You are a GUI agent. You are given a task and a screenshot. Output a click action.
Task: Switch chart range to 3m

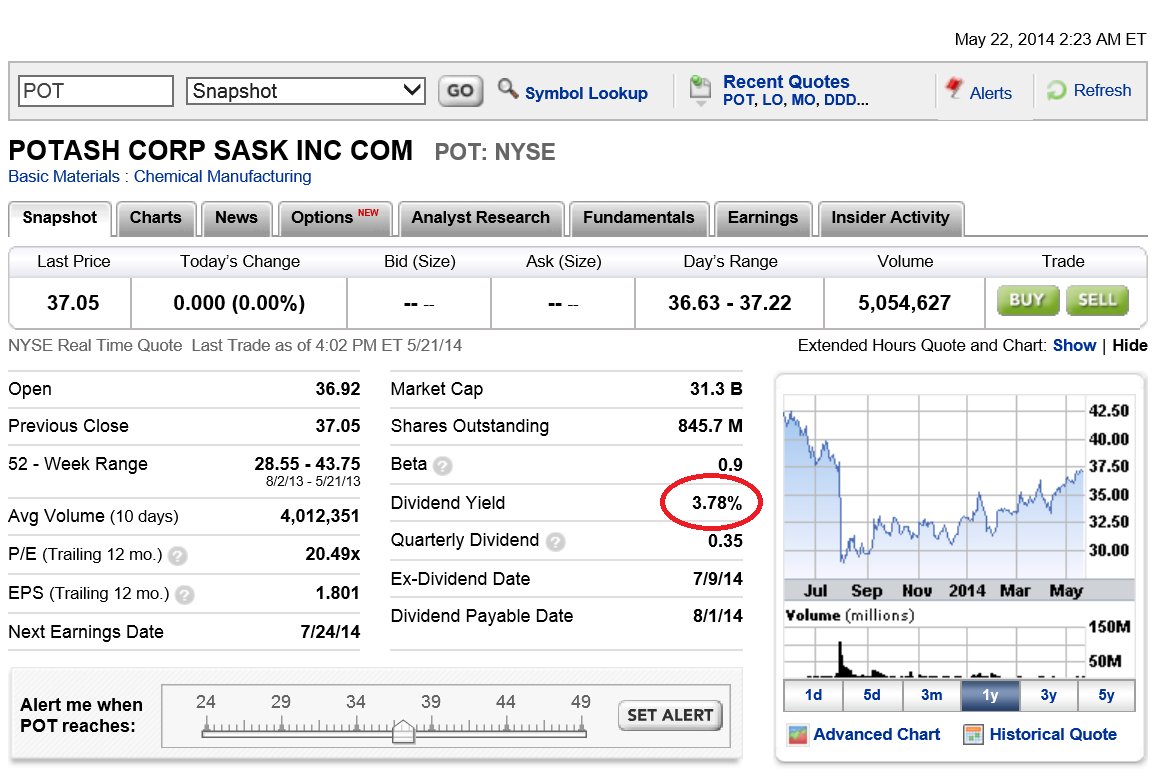pos(931,695)
